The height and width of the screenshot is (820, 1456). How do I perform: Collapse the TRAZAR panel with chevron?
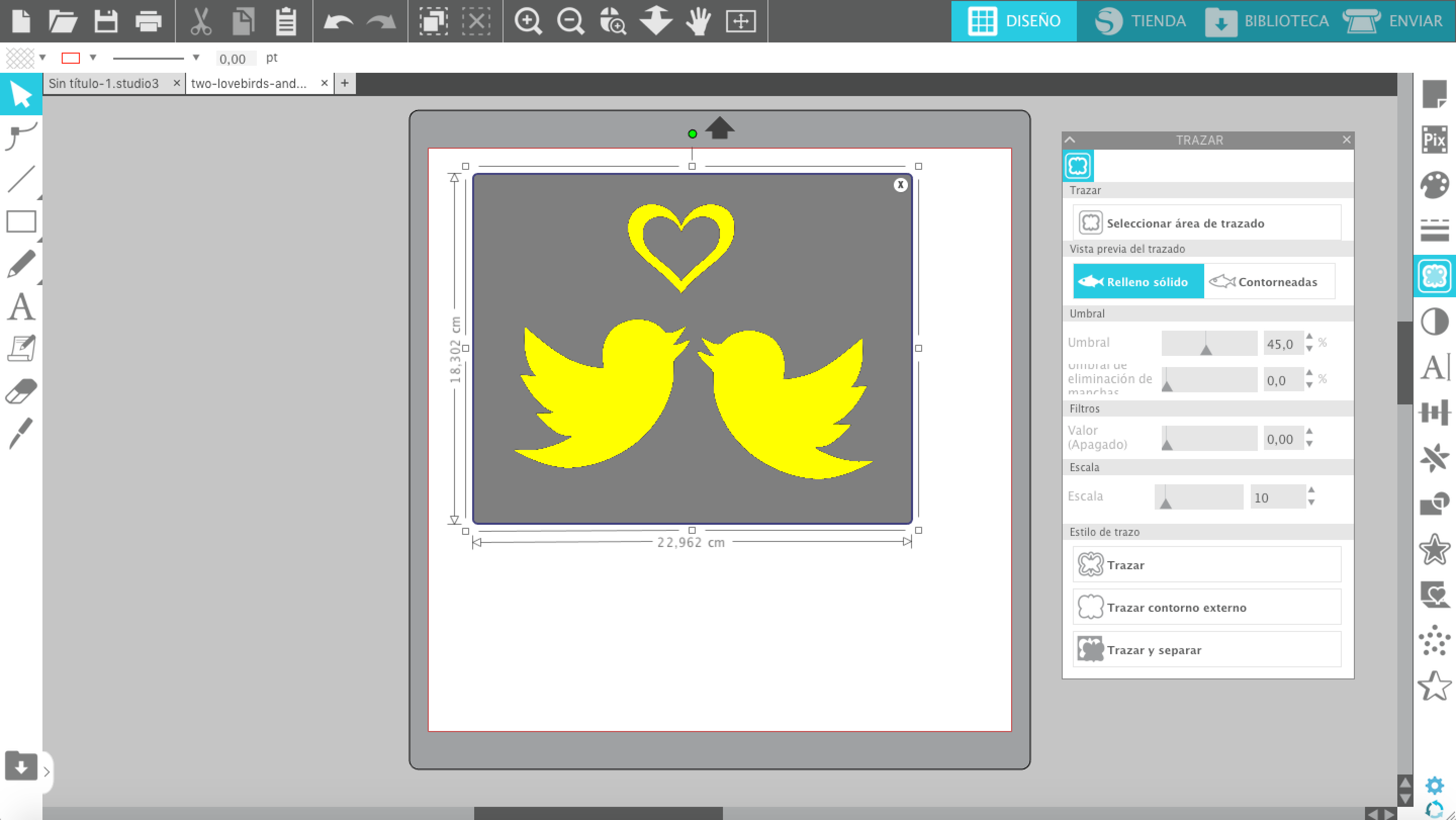tap(1070, 140)
